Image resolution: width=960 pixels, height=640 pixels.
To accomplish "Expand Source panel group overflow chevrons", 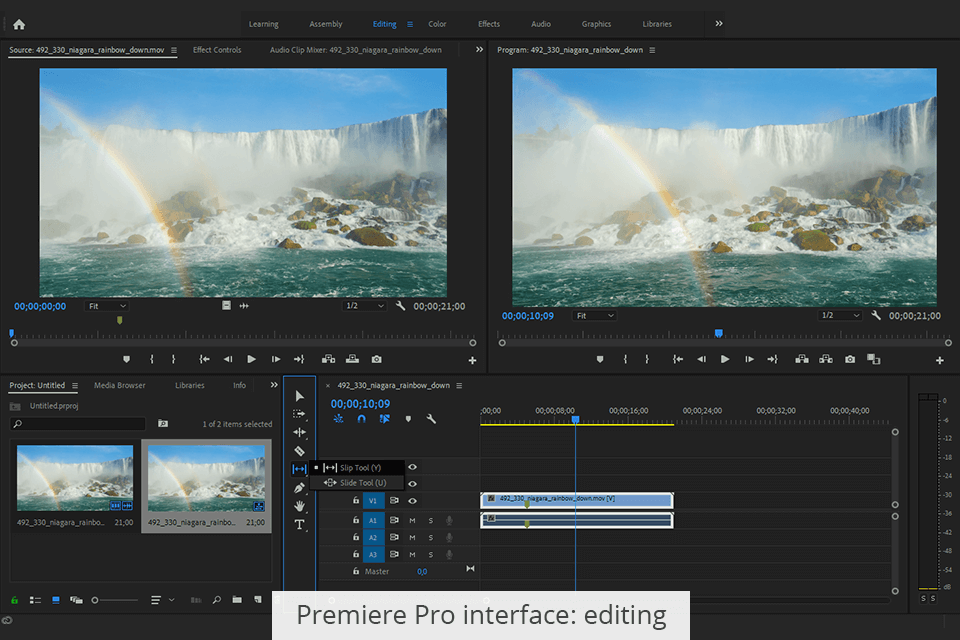I will pos(479,50).
